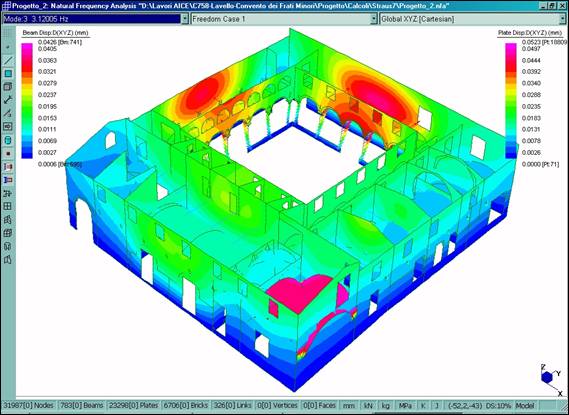
Task: Click the cyan cylinder icon in toolbar
Action: tap(8, 140)
